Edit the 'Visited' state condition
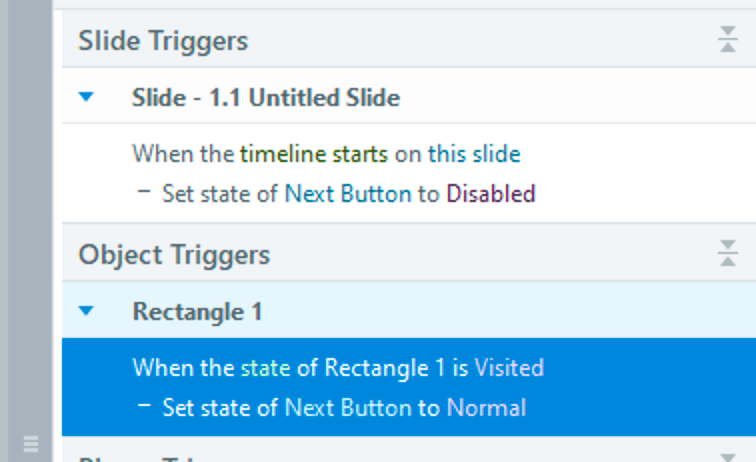This screenshot has height=462, width=756. pos(509,368)
